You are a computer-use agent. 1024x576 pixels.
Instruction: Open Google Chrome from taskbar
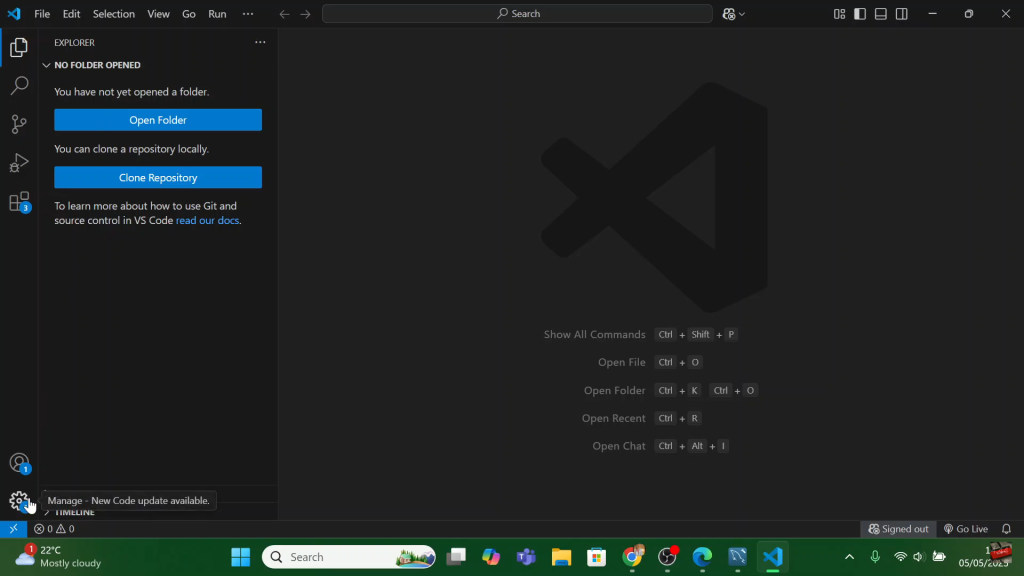pyautogui.click(x=632, y=557)
